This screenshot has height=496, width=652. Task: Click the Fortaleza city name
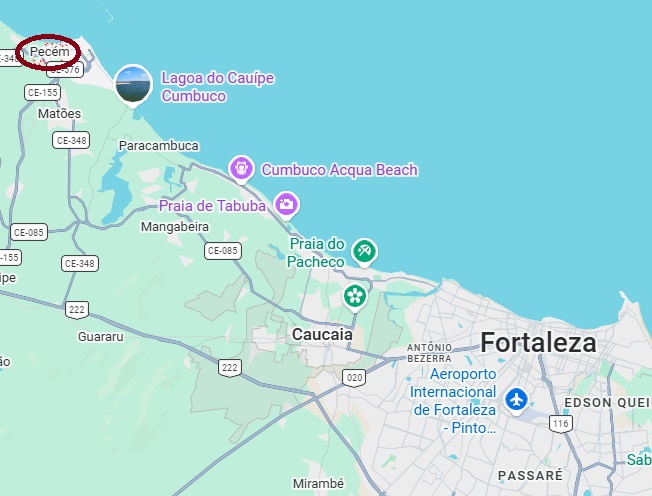(x=538, y=343)
